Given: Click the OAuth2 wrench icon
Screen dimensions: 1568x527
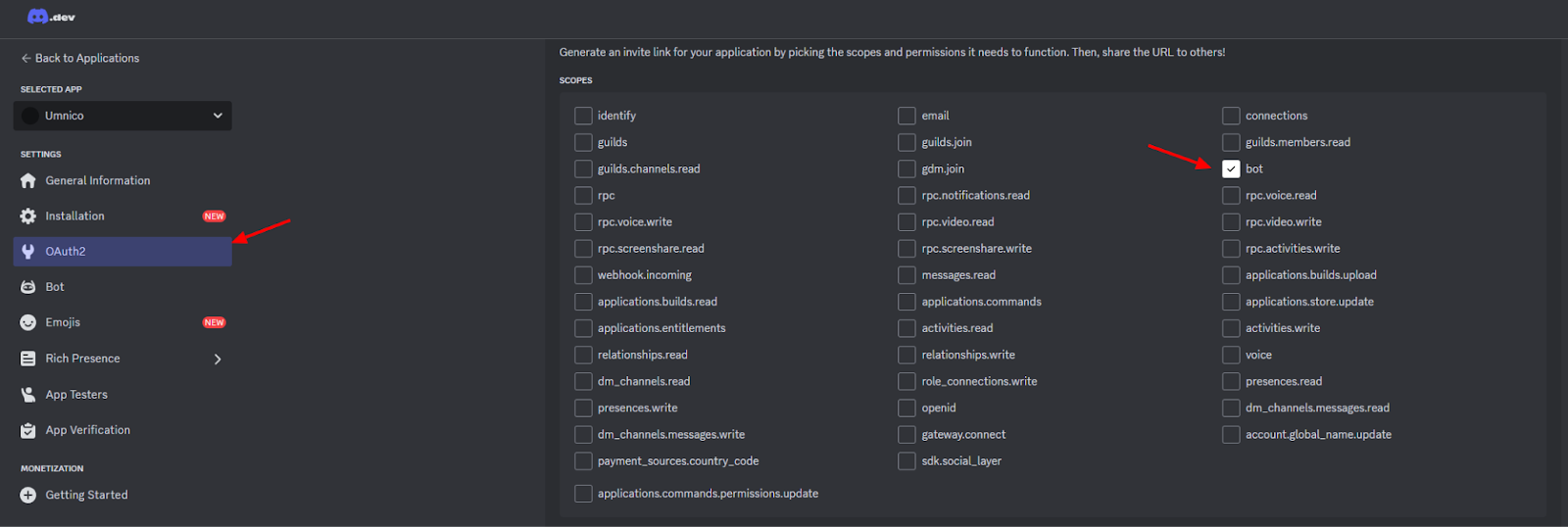Looking at the screenshot, I should pyautogui.click(x=28, y=252).
